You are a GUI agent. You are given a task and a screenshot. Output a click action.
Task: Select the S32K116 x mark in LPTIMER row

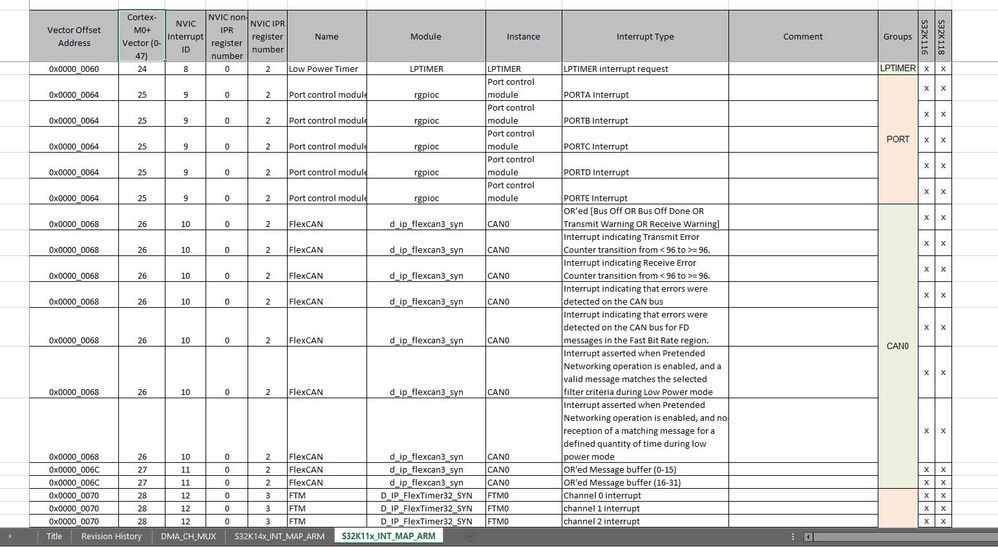(x=926, y=69)
